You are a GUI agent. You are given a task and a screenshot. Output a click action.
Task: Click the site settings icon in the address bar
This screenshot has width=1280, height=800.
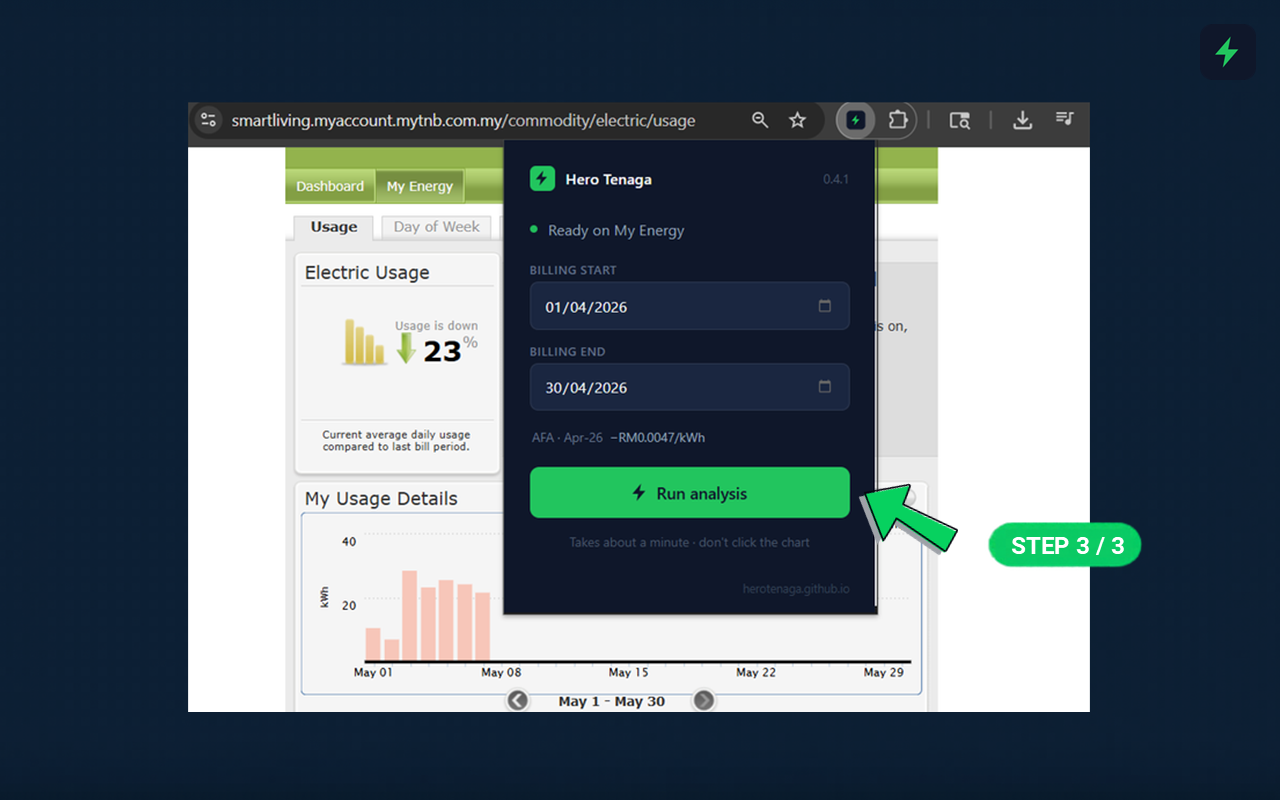coord(208,120)
